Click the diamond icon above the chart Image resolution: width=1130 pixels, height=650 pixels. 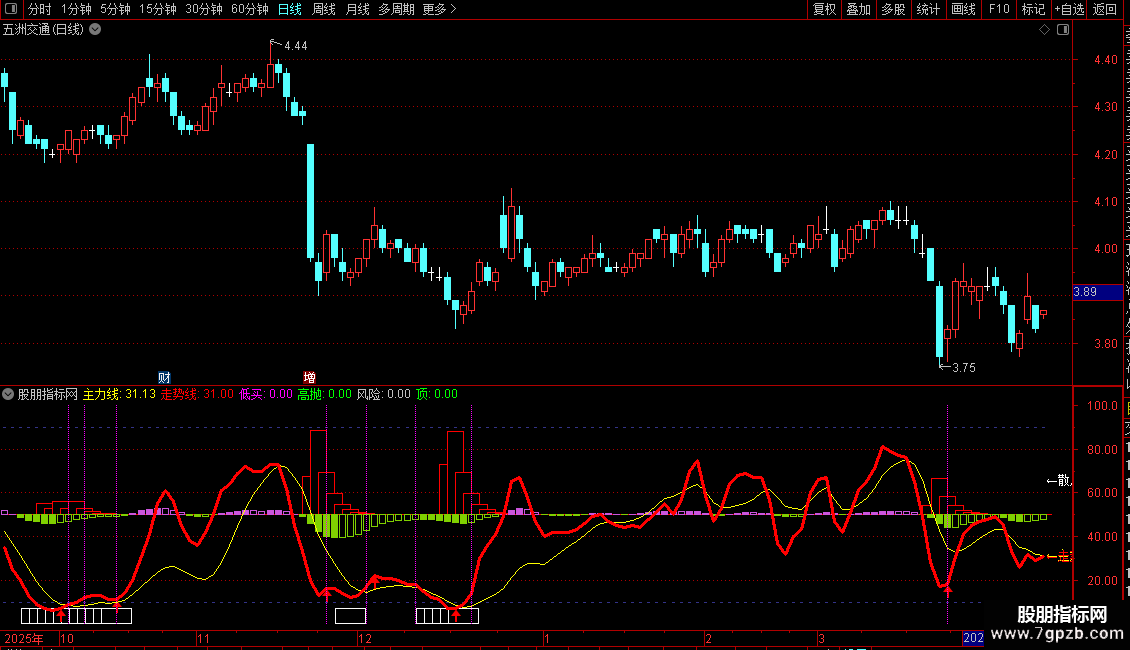point(1044,30)
